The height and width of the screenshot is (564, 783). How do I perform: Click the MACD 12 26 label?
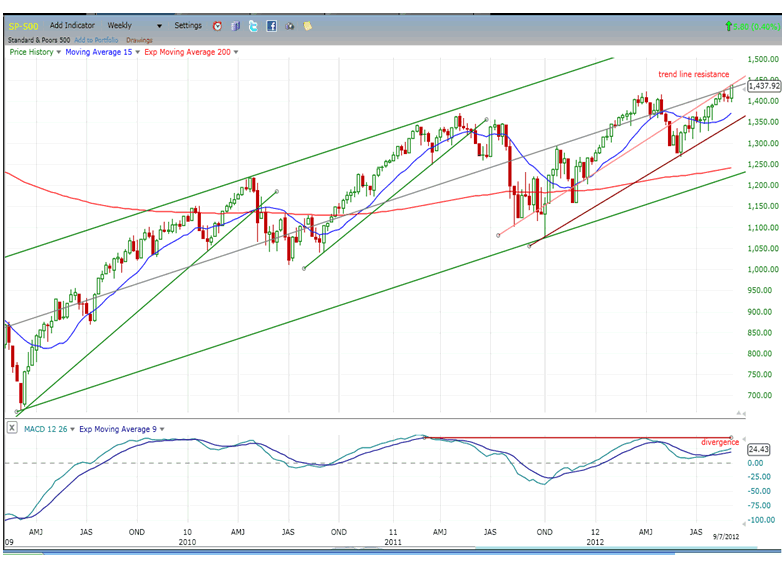coord(45,429)
